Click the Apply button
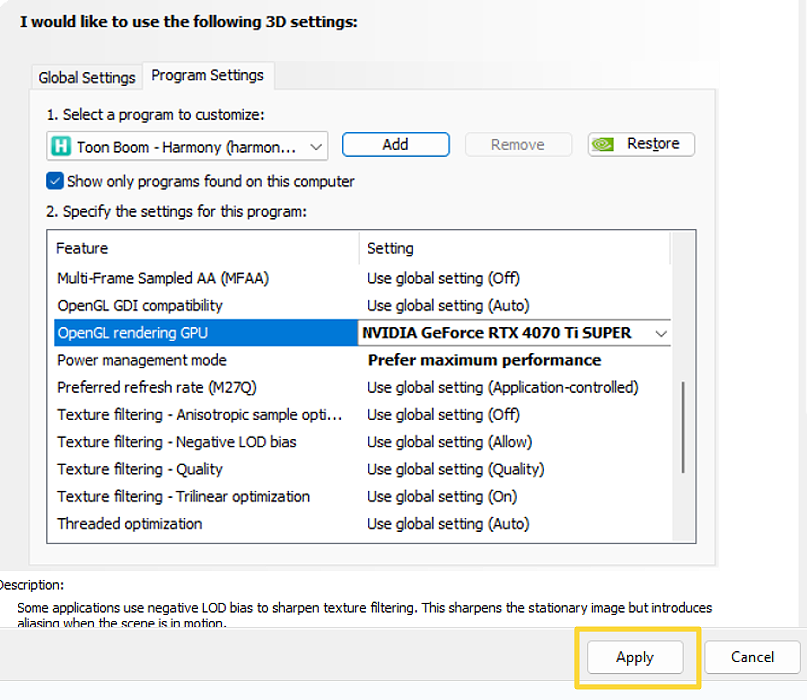Screen dimensions: 807x700 coord(635,657)
